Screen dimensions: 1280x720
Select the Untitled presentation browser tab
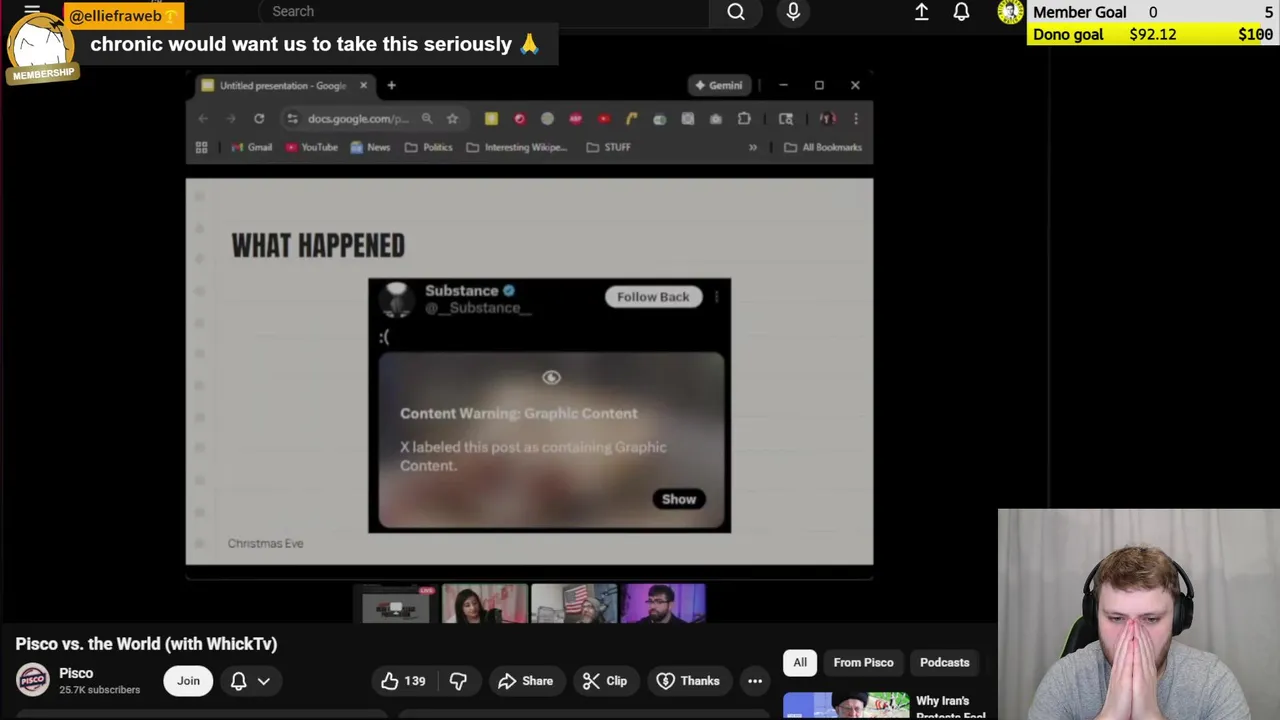pos(282,86)
